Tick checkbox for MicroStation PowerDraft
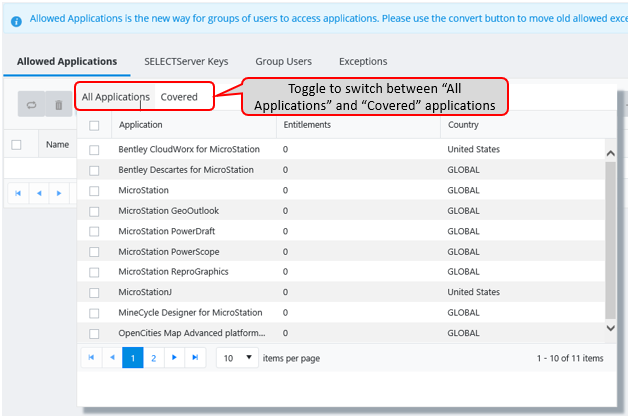The width and height of the screenshot is (630, 418). (94, 232)
